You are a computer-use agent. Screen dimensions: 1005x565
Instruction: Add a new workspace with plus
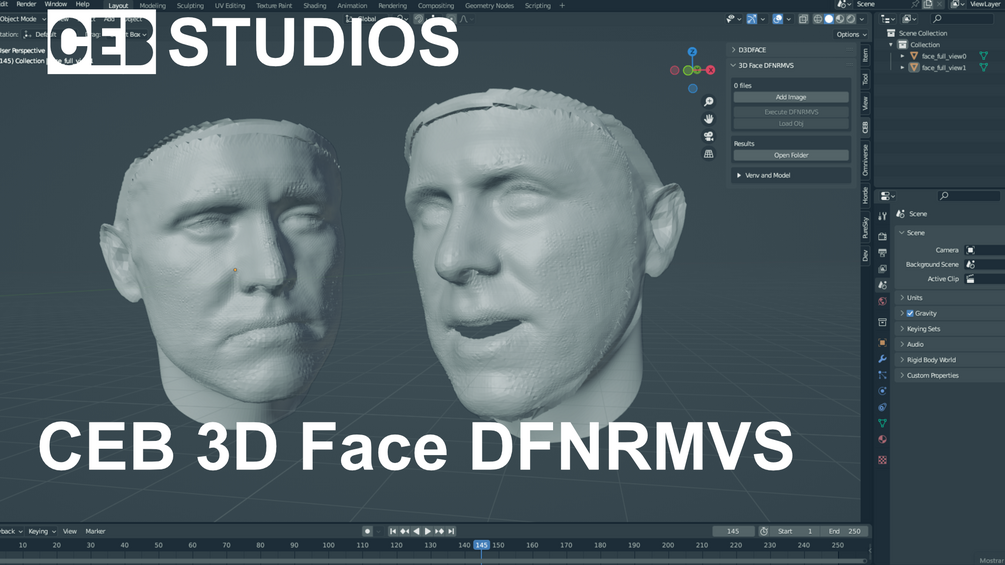[562, 6]
